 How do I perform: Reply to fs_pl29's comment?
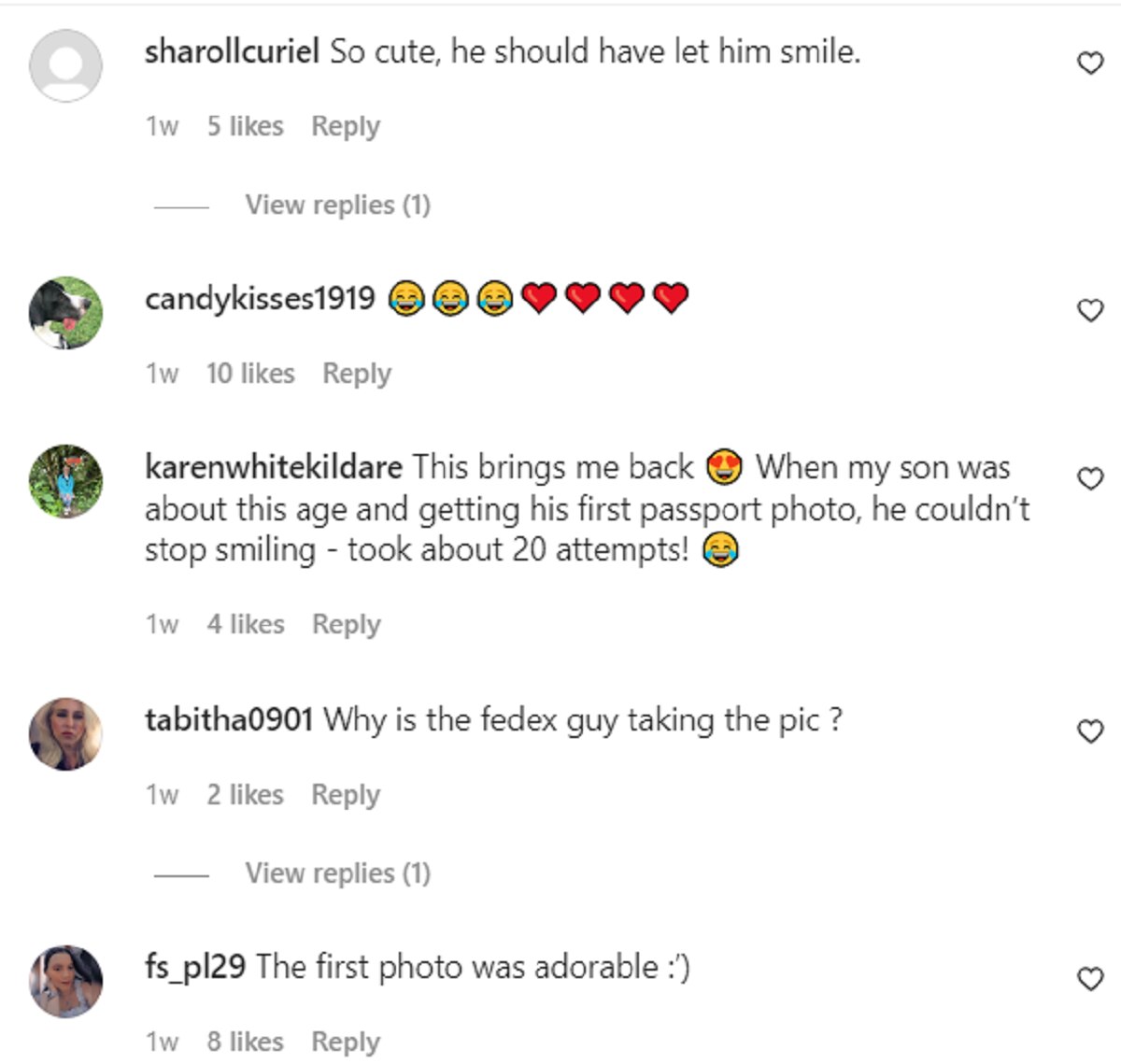(346, 1042)
